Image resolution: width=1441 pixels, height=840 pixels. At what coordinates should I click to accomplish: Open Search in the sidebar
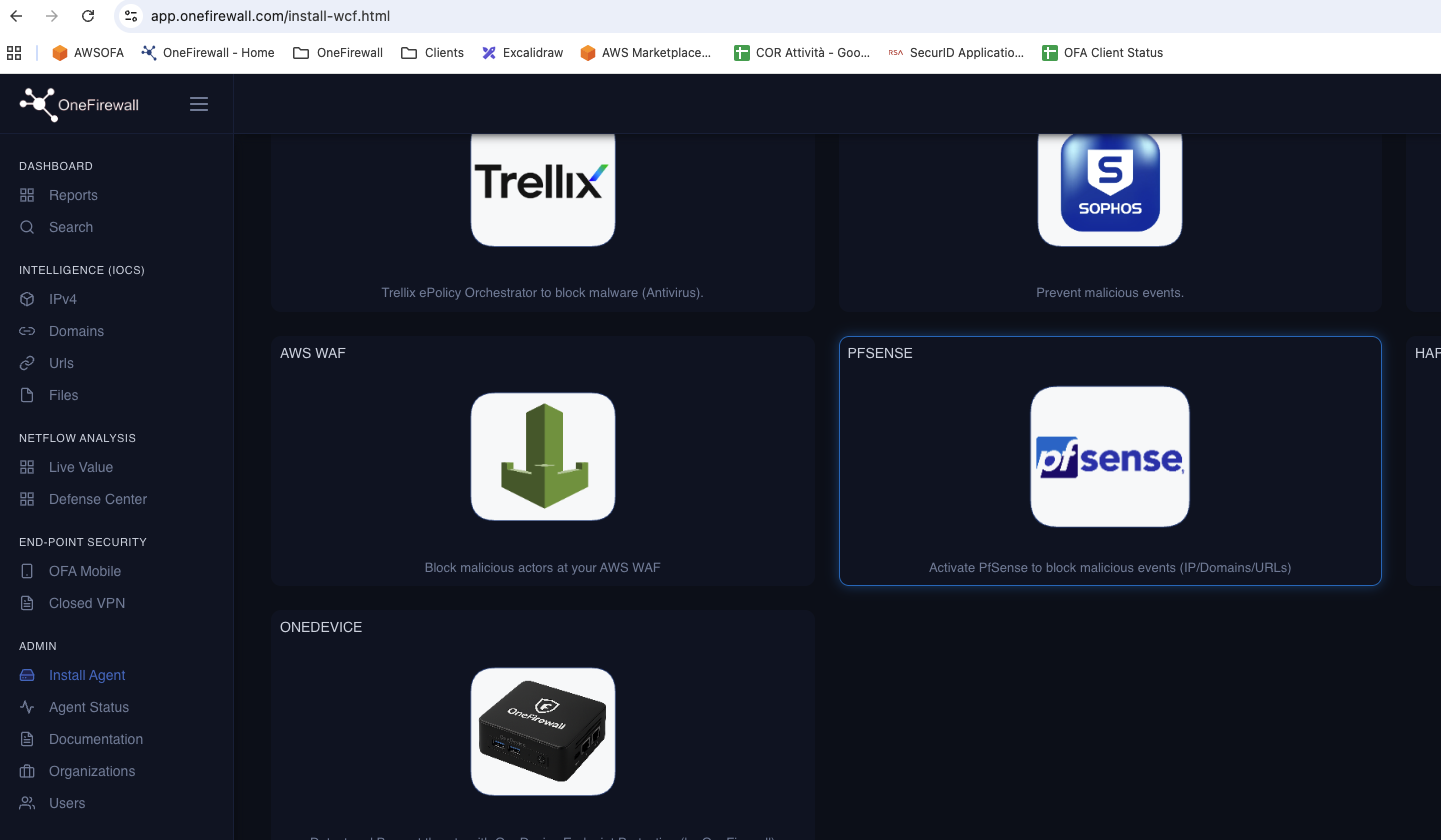(x=71, y=227)
